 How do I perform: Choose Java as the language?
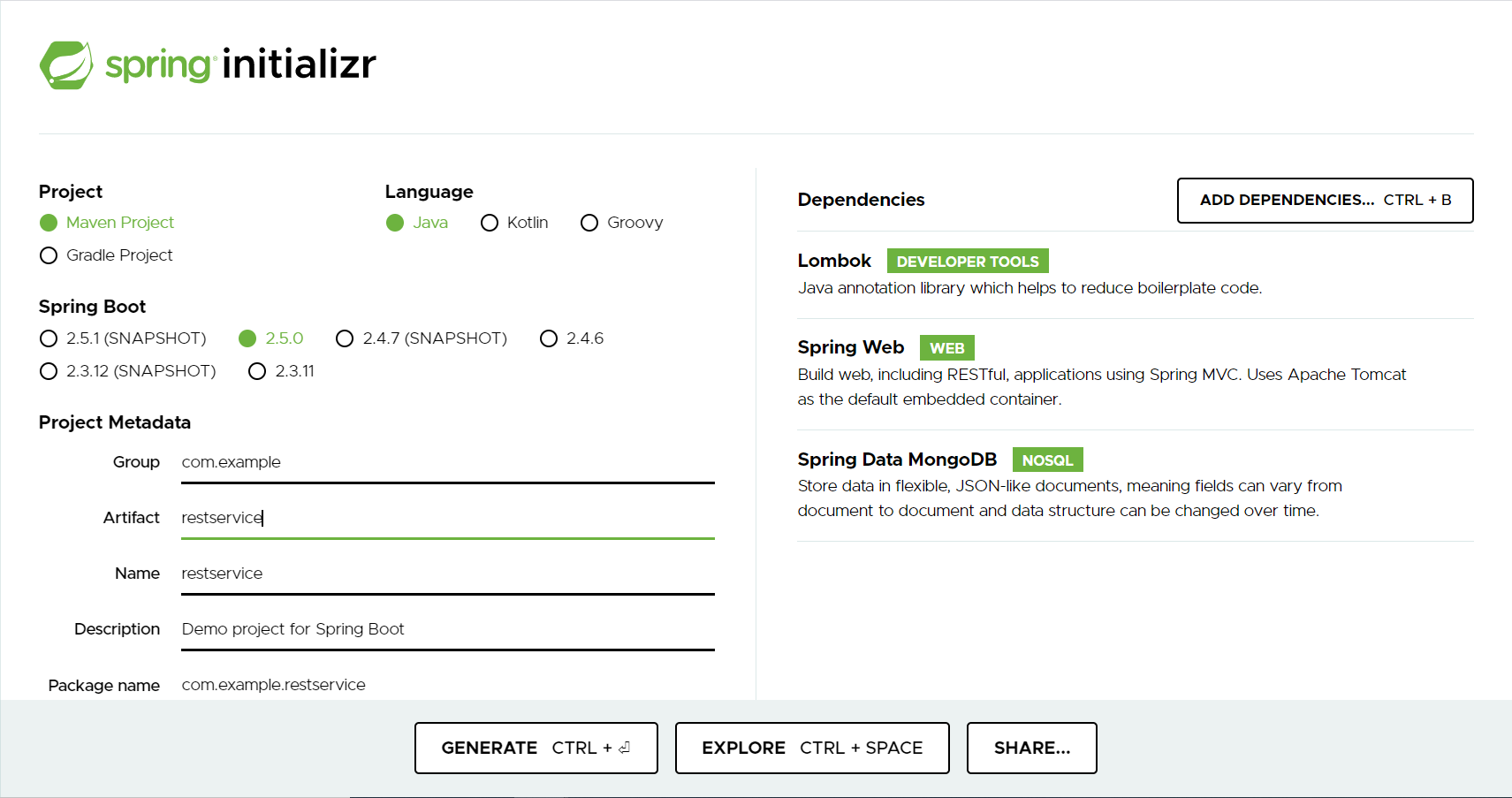(395, 223)
